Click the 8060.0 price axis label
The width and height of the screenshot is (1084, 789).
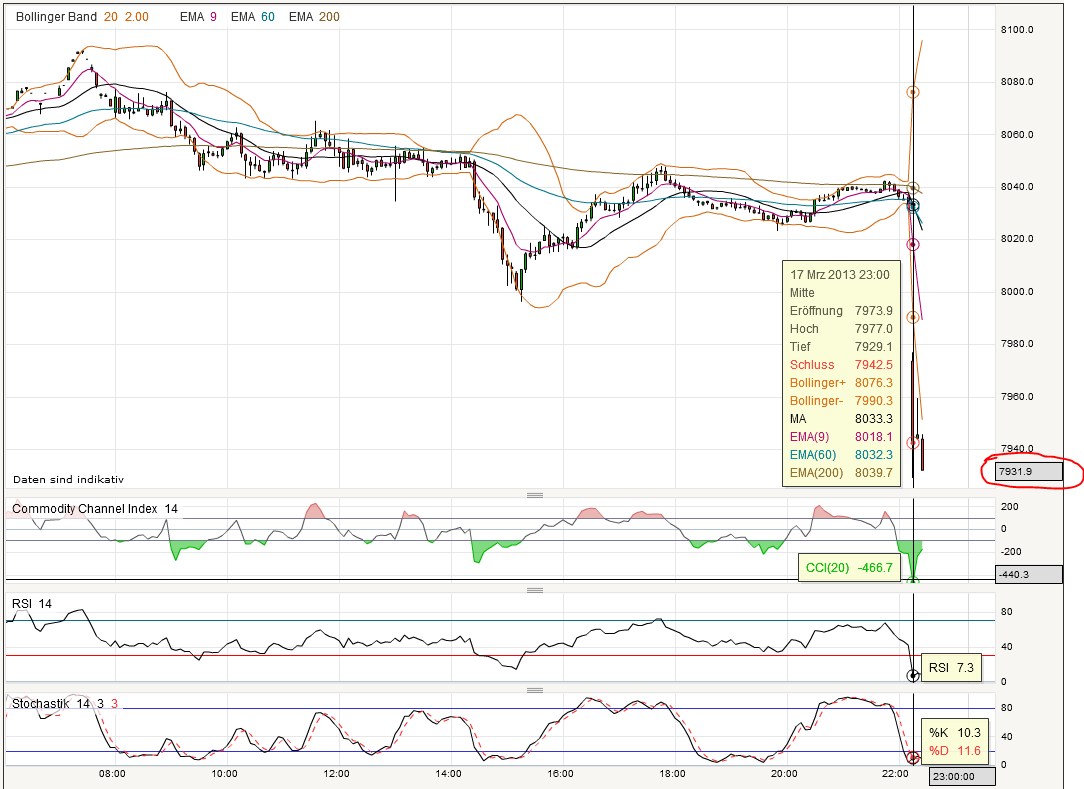point(1017,134)
